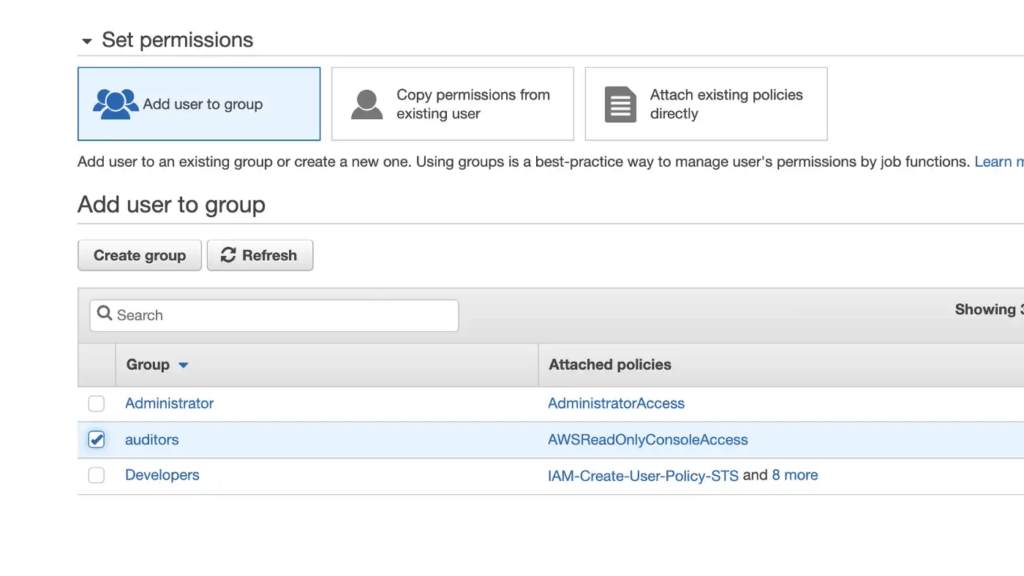
Task: Select the Copy permissions from existing user option
Action: 452,103
